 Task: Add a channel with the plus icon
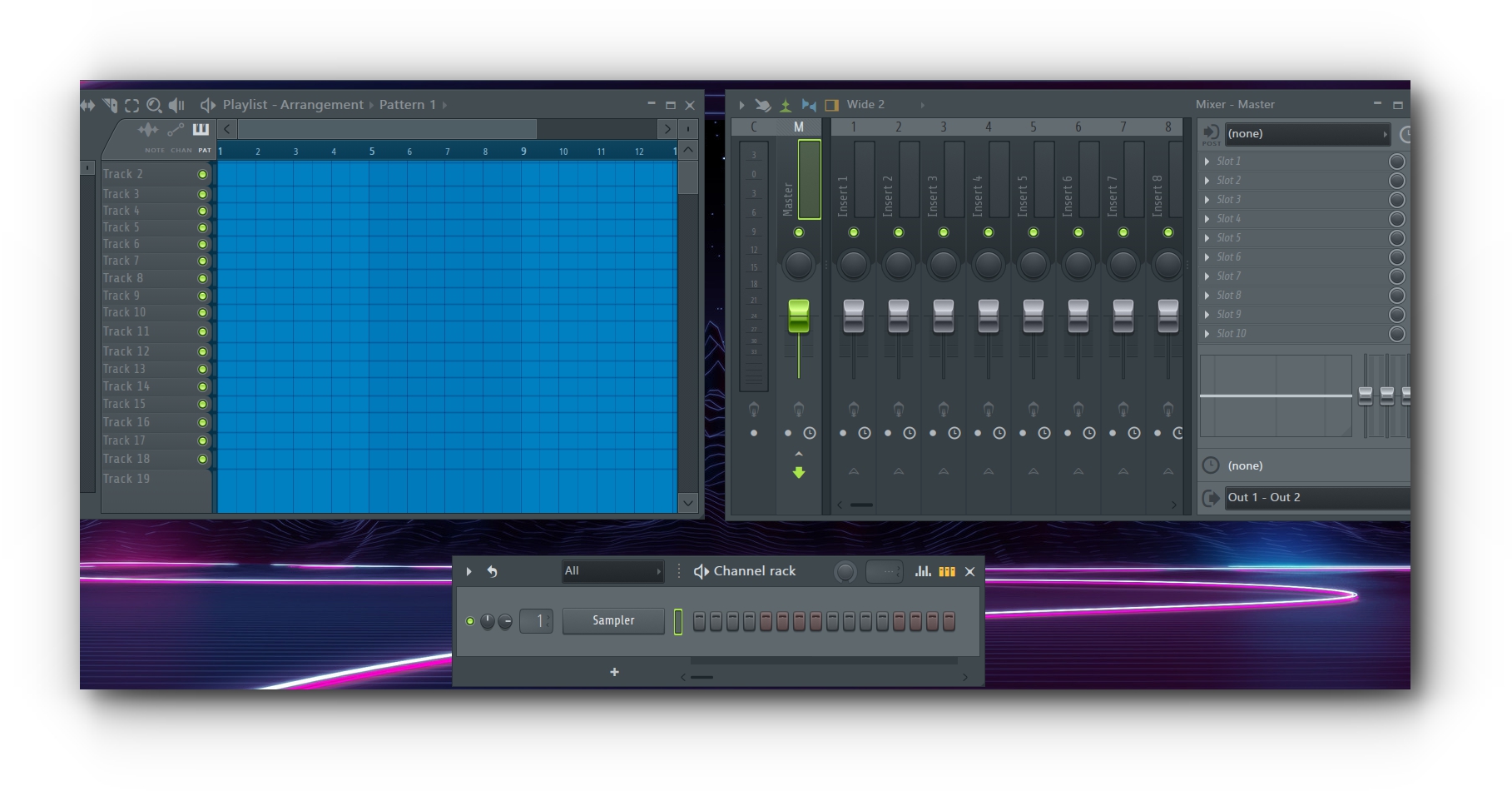point(614,672)
